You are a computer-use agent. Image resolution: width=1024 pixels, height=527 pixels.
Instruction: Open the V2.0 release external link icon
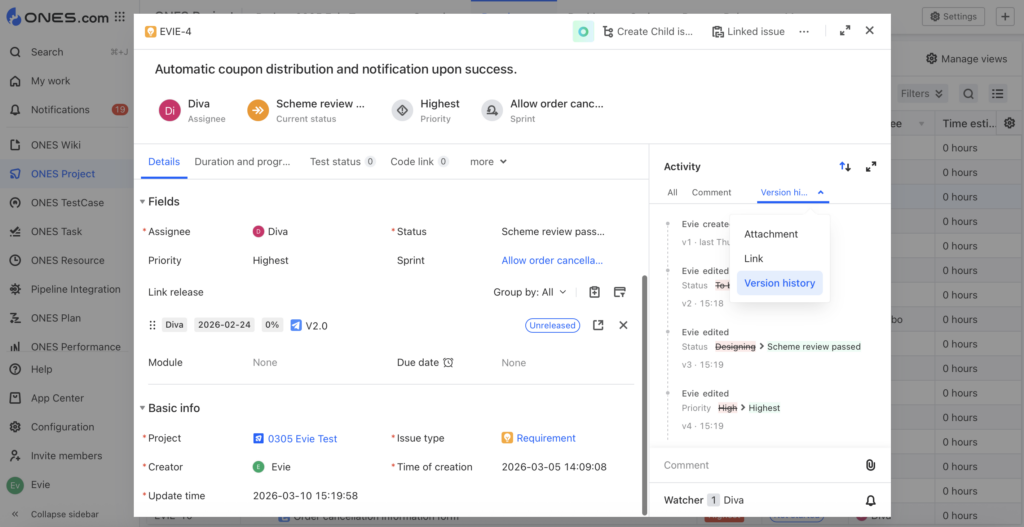[598, 325]
